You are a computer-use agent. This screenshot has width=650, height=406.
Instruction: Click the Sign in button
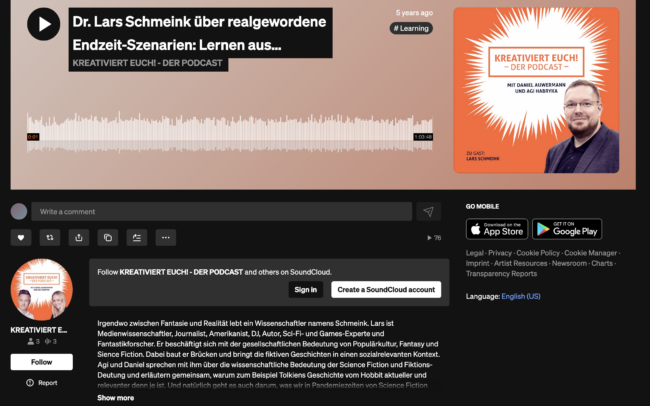[x=306, y=289]
